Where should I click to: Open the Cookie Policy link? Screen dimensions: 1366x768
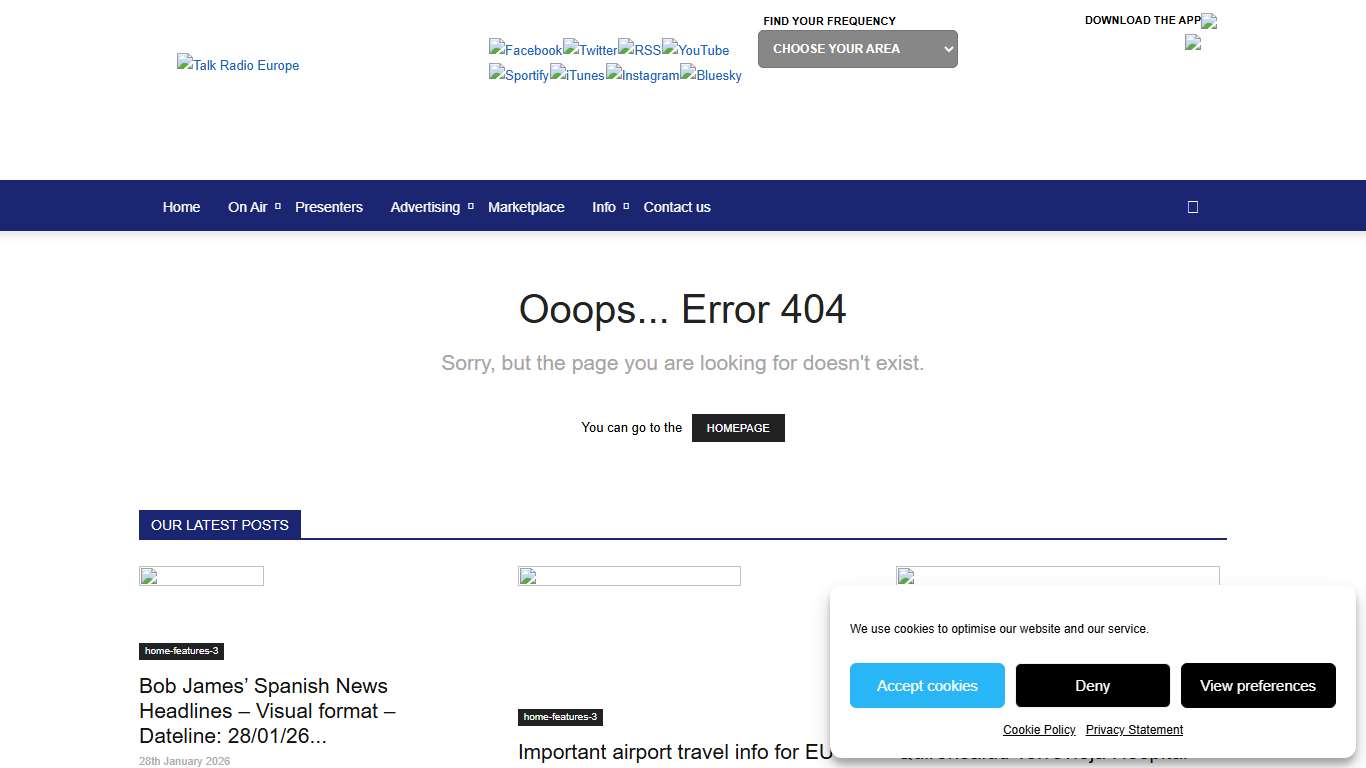[x=1039, y=730]
